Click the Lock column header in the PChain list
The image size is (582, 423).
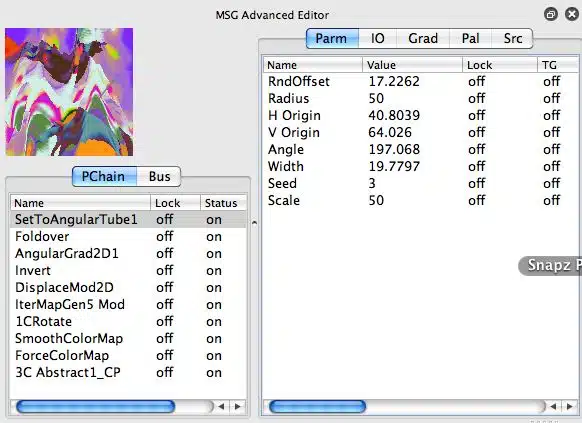click(x=175, y=203)
